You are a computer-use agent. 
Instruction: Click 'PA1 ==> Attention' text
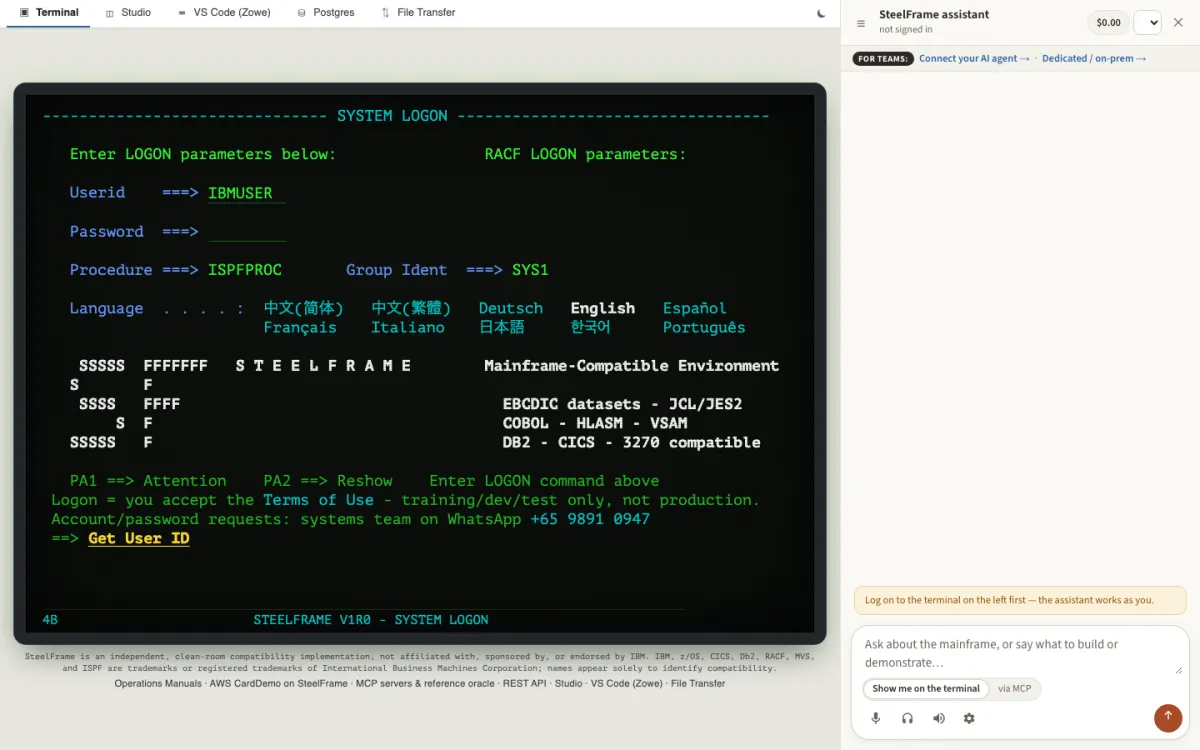[x=148, y=481]
